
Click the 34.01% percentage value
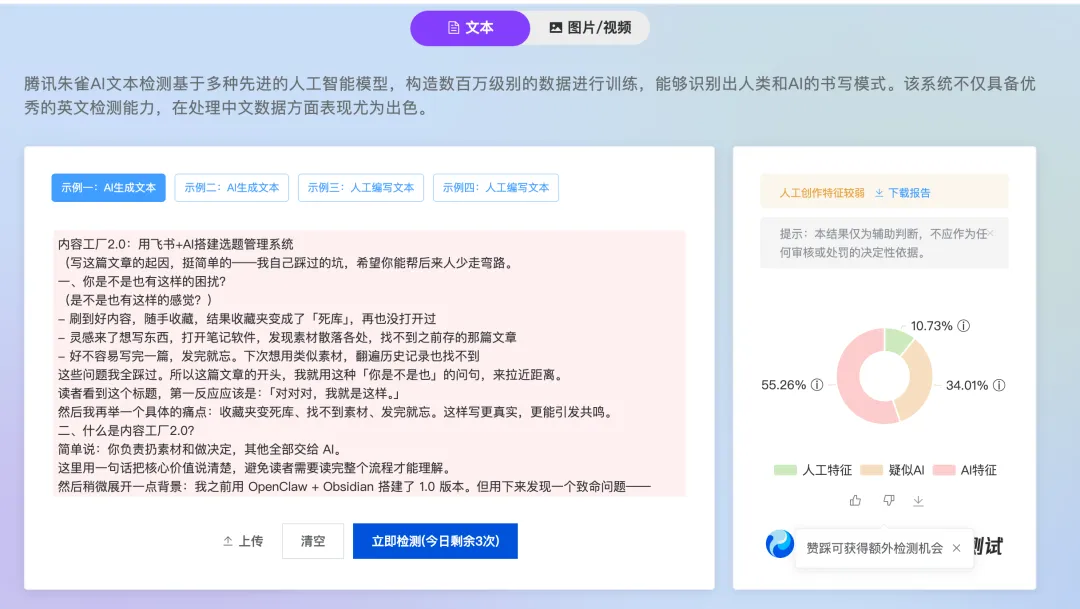(x=966, y=385)
